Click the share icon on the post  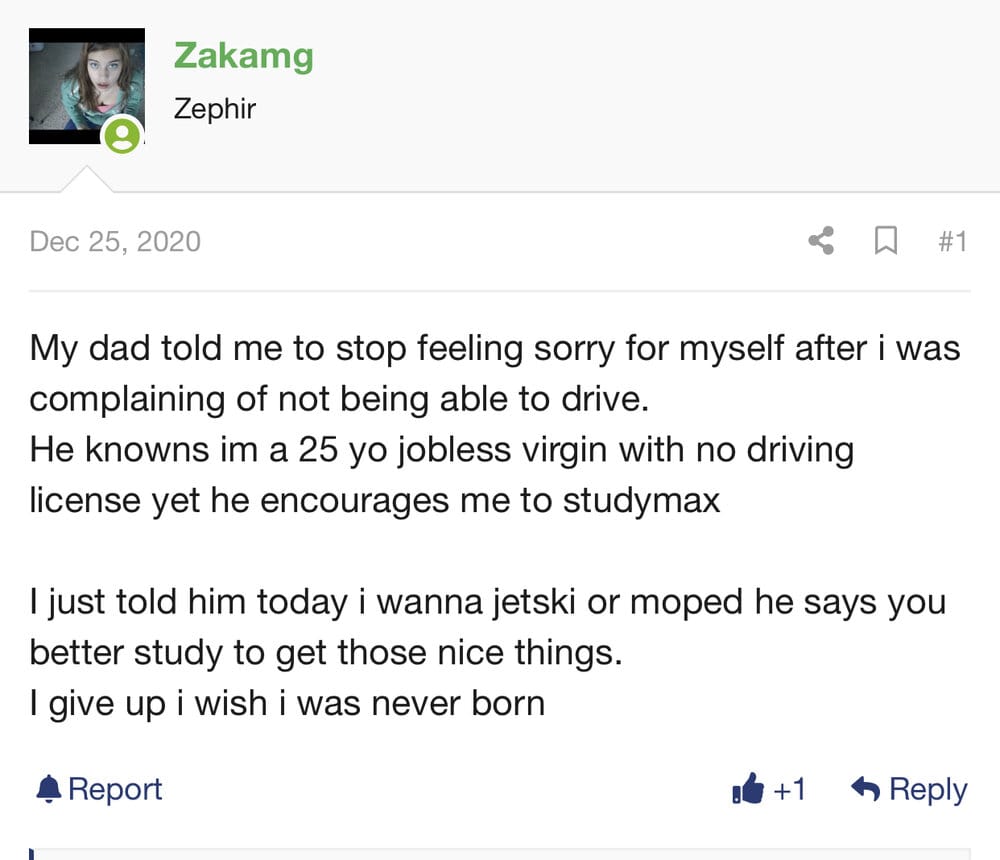[x=821, y=241]
